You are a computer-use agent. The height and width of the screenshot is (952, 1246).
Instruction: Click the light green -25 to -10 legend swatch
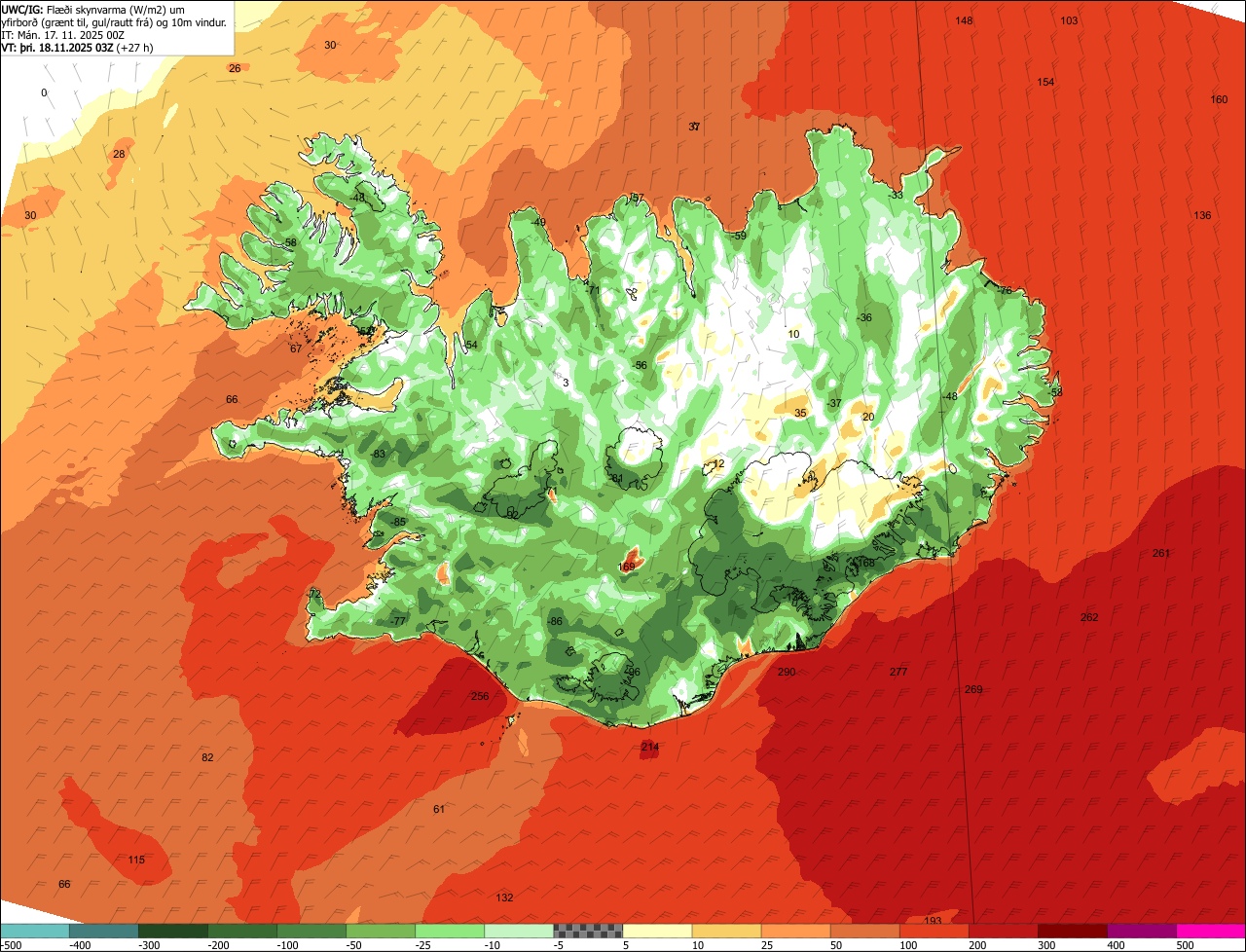pos(449,931)
